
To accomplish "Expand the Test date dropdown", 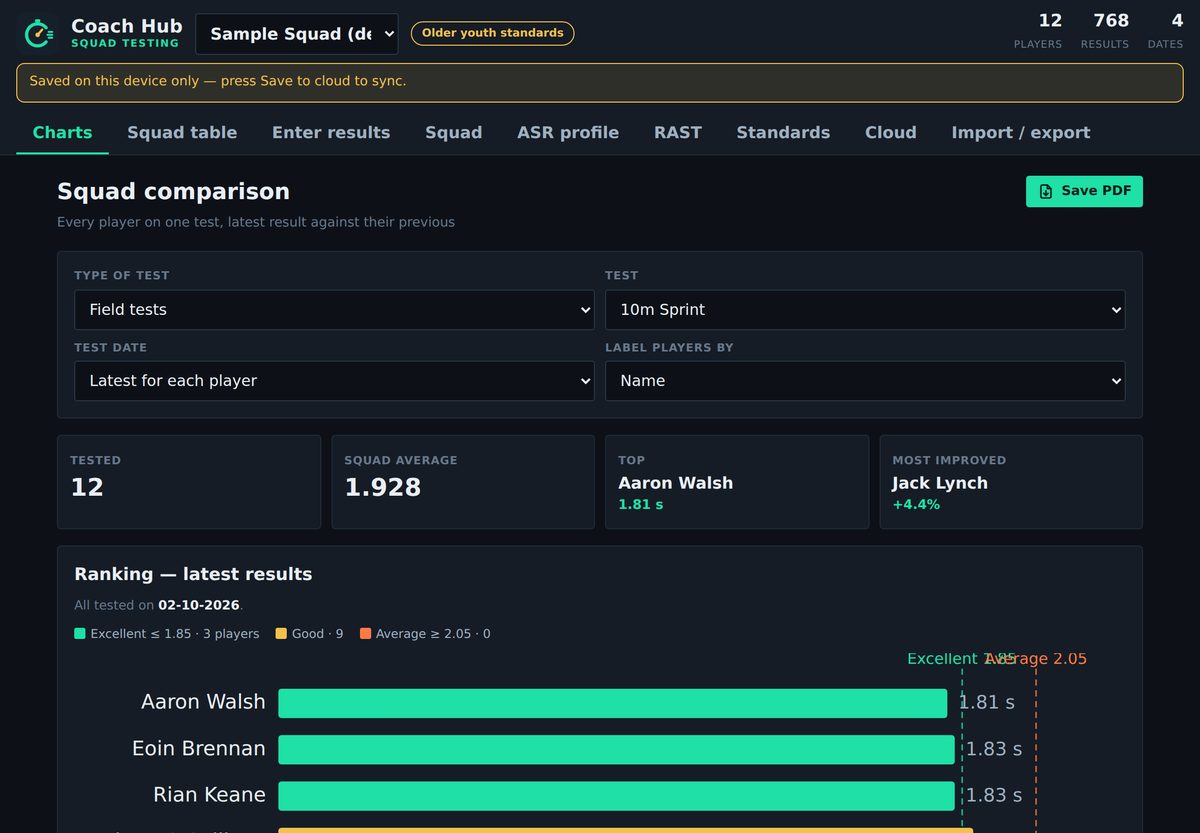I will 334,381.
